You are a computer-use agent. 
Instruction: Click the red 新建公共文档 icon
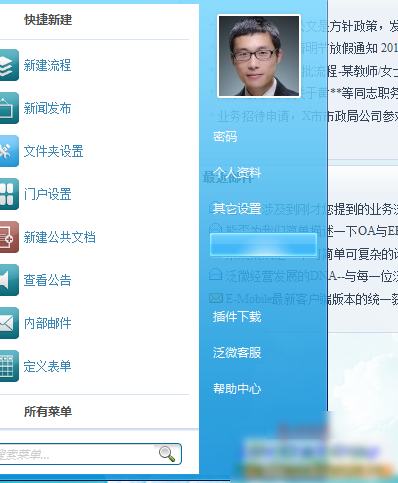point(9,237)
